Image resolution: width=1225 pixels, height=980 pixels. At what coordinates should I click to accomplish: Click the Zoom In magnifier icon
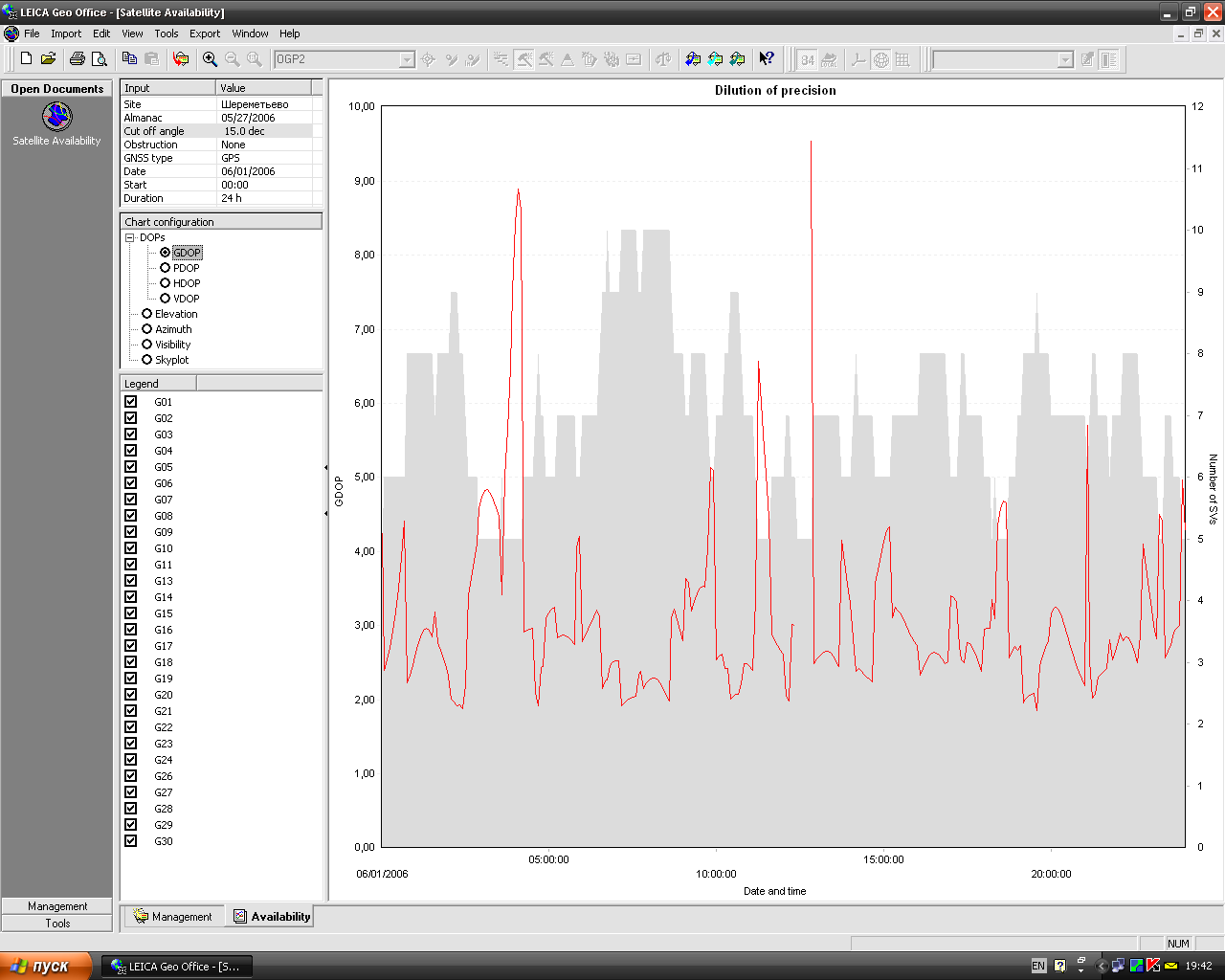(210, 59)
